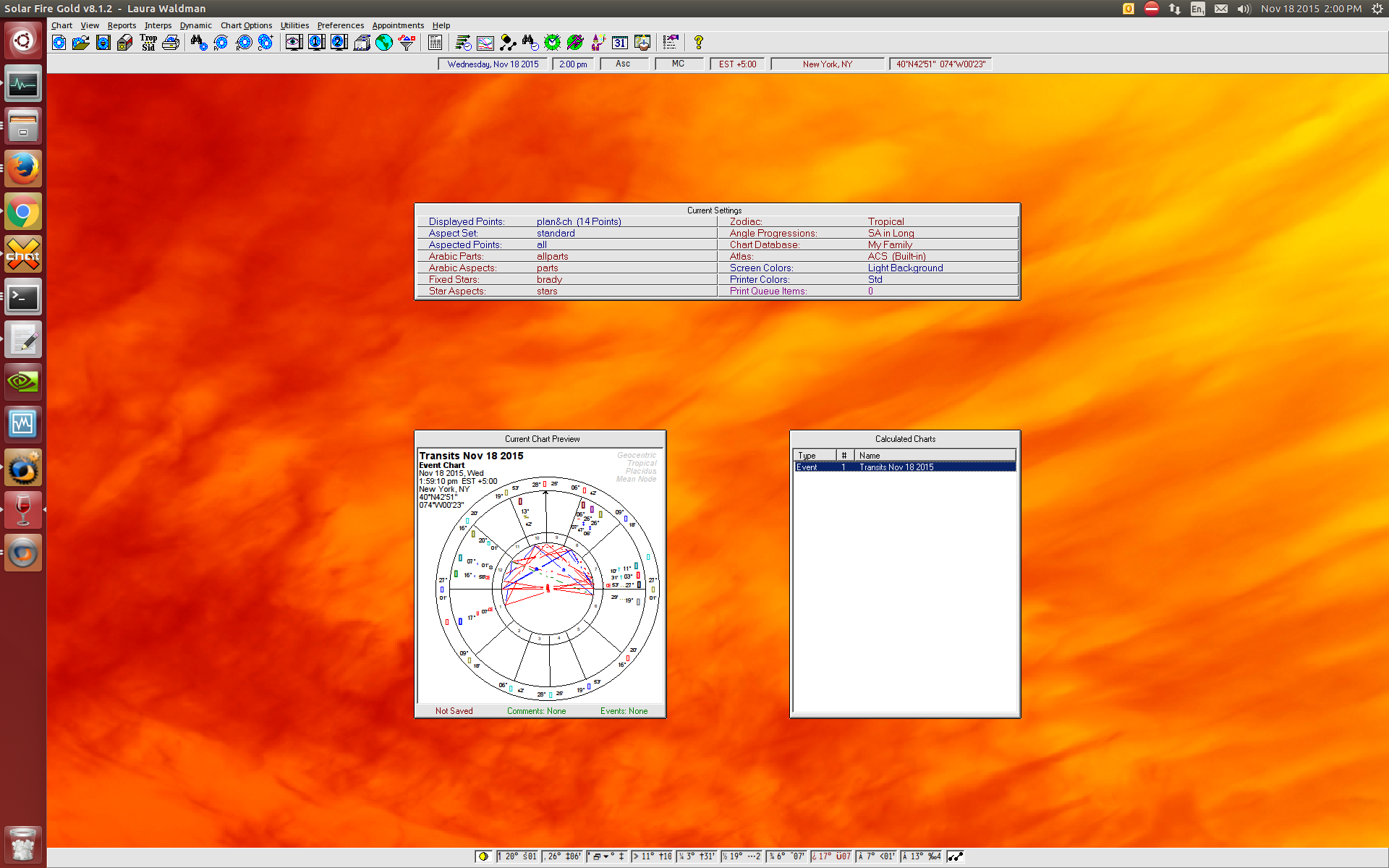Open the graphic ephemeris graph icon

coord(485,43)
